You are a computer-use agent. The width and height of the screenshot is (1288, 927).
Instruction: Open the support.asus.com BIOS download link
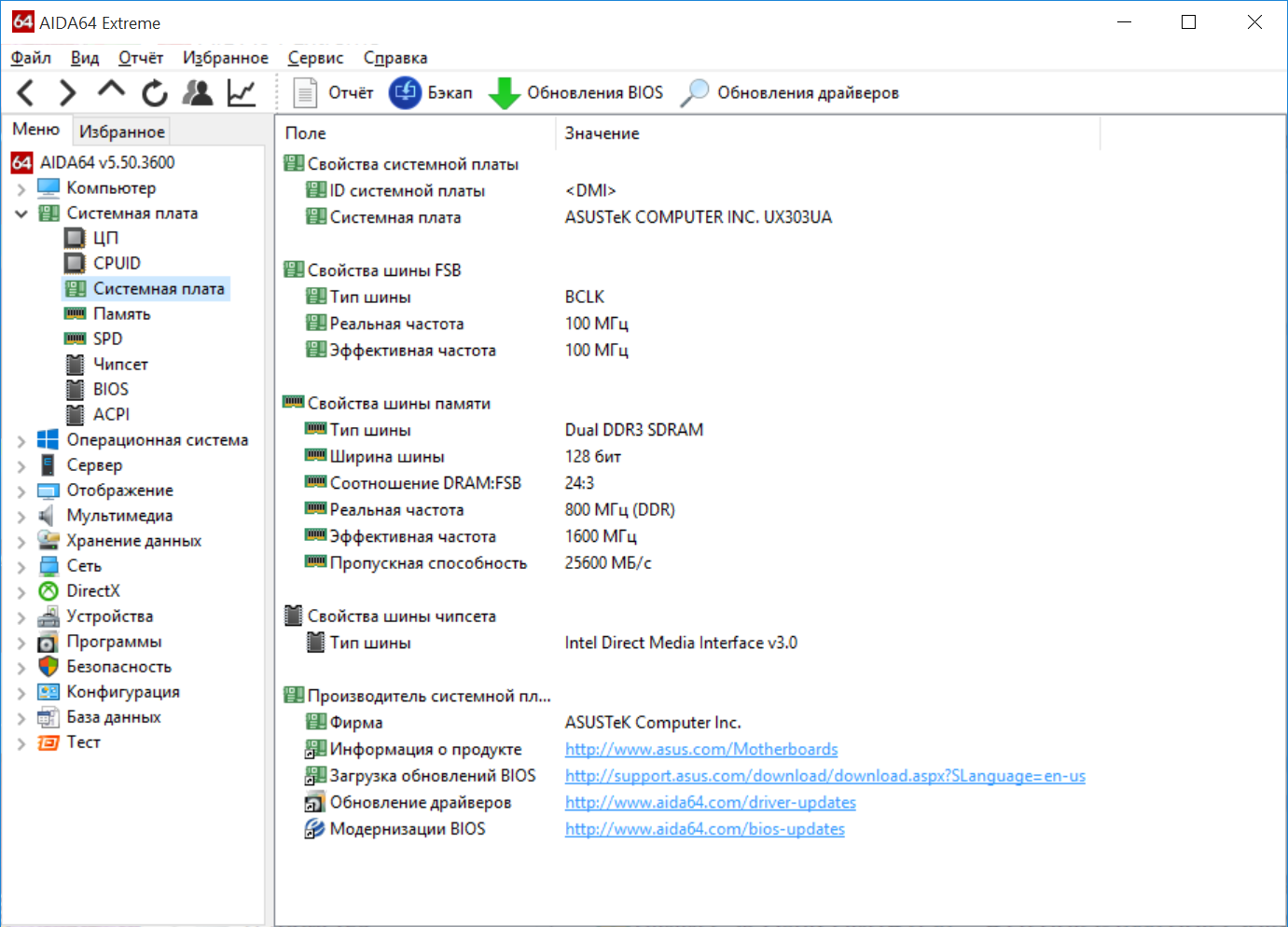click(x=825, y=776)
